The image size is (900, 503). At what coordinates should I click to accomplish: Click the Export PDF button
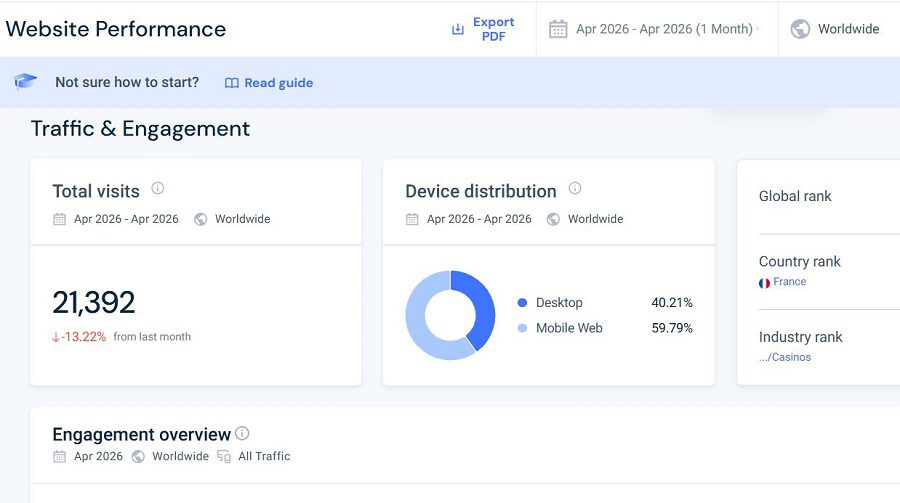(483, 29)
